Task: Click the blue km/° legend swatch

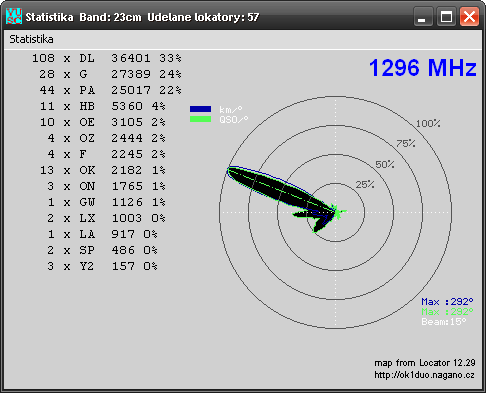Action: (200, 109)
